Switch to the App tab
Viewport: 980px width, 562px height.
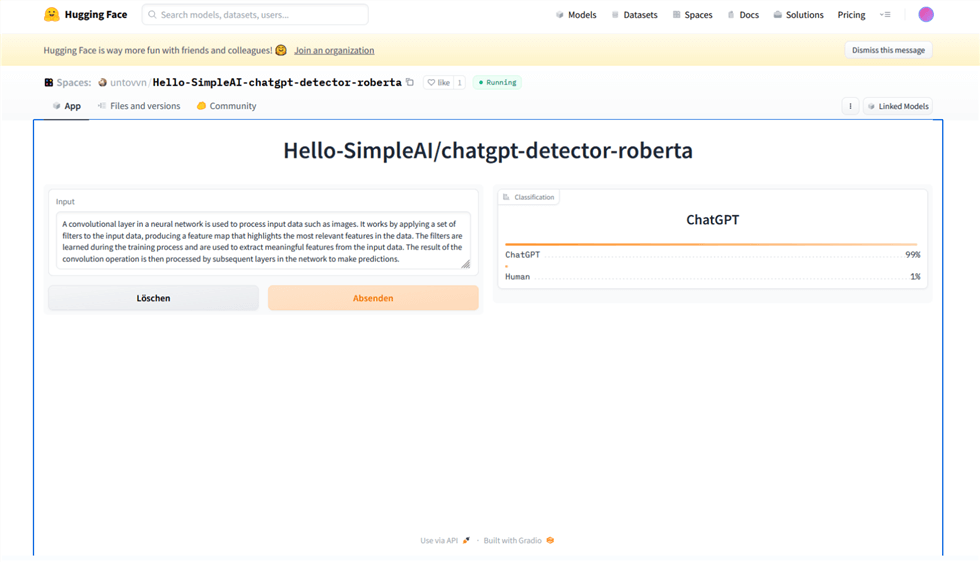pyautogui.click(x=67, y=106)
